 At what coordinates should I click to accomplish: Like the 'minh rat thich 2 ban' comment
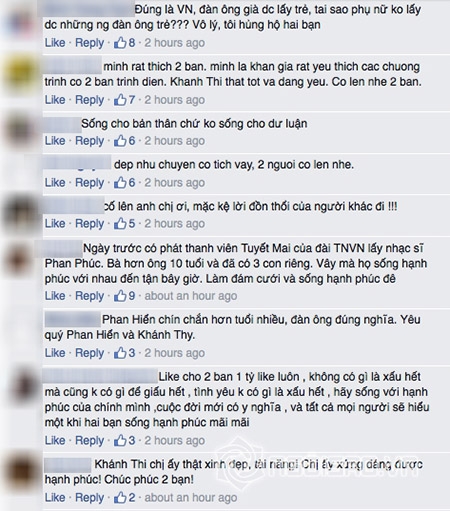55,100
